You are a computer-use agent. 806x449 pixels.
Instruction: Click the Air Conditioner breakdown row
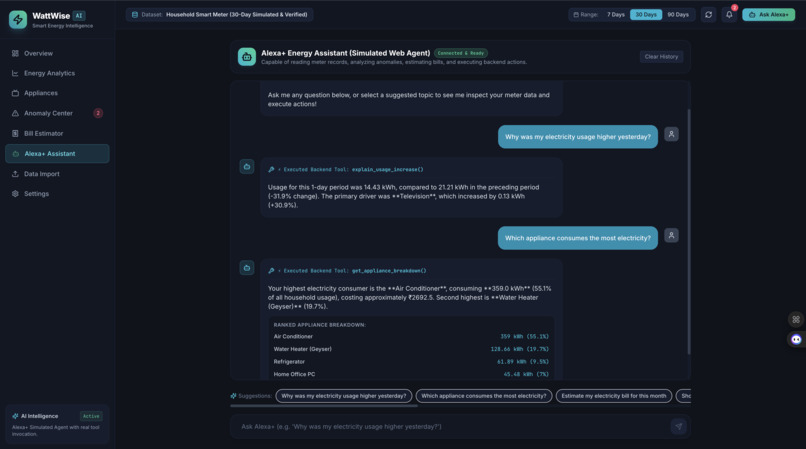411,337
